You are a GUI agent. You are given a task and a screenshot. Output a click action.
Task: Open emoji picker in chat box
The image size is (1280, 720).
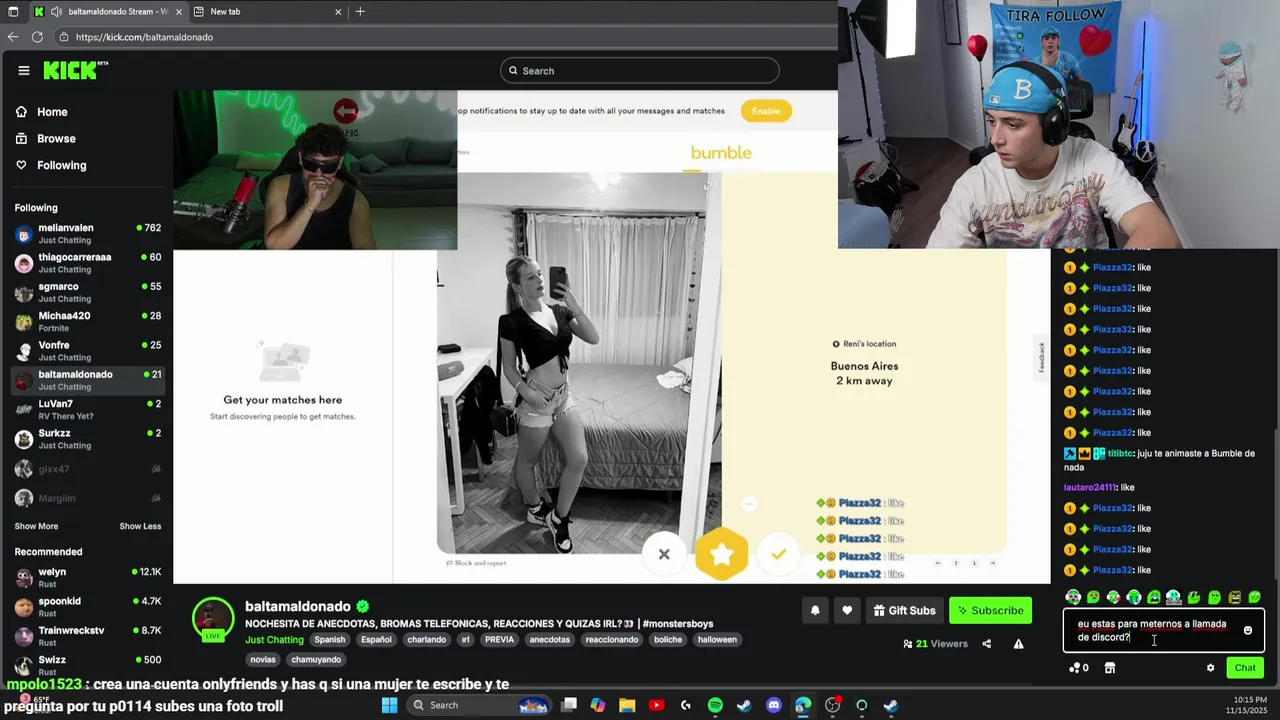(1247, 630)
